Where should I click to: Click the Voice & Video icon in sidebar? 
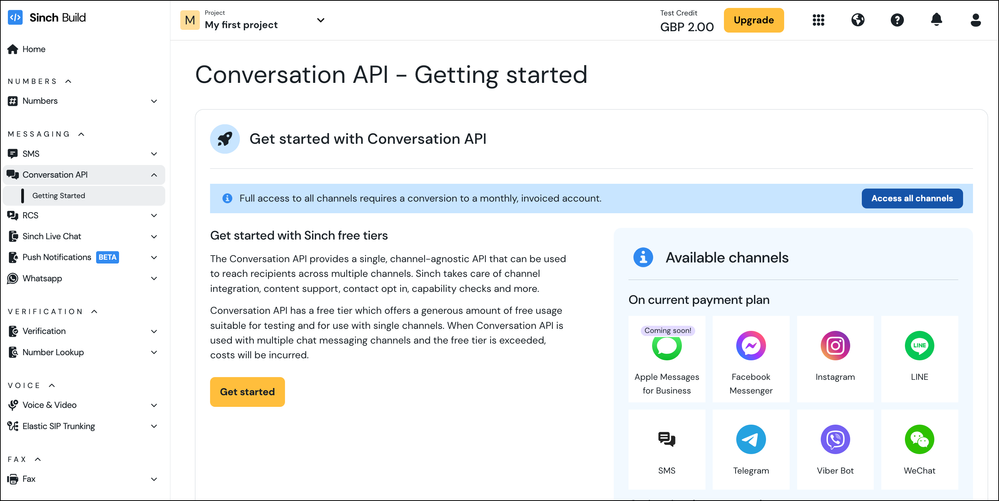click(x=13, y=405)
